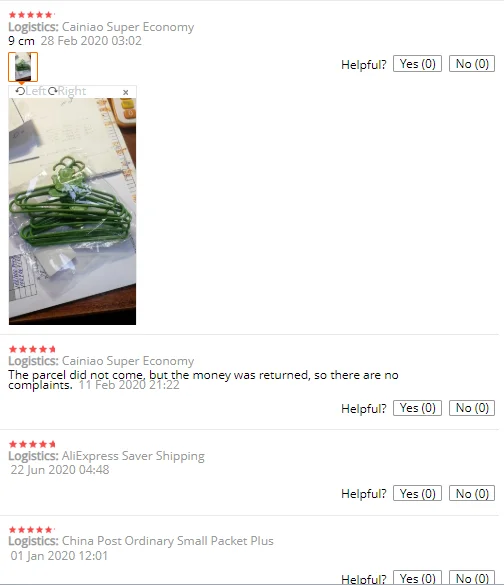
Task: Click the star rating above the parcel review
Action: click(x=32, y=349)
